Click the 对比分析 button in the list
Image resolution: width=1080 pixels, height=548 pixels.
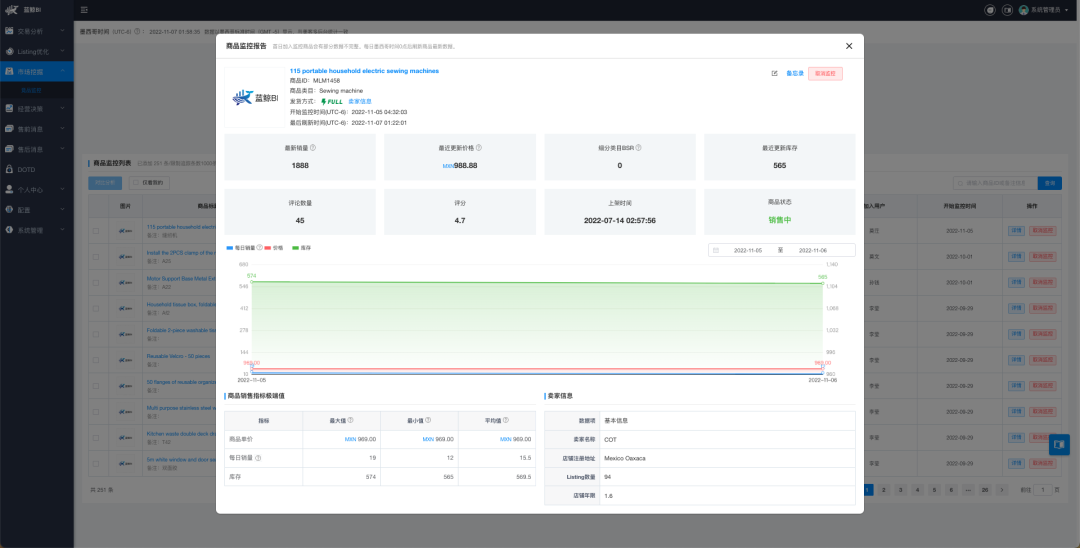(x=105, y=183)
